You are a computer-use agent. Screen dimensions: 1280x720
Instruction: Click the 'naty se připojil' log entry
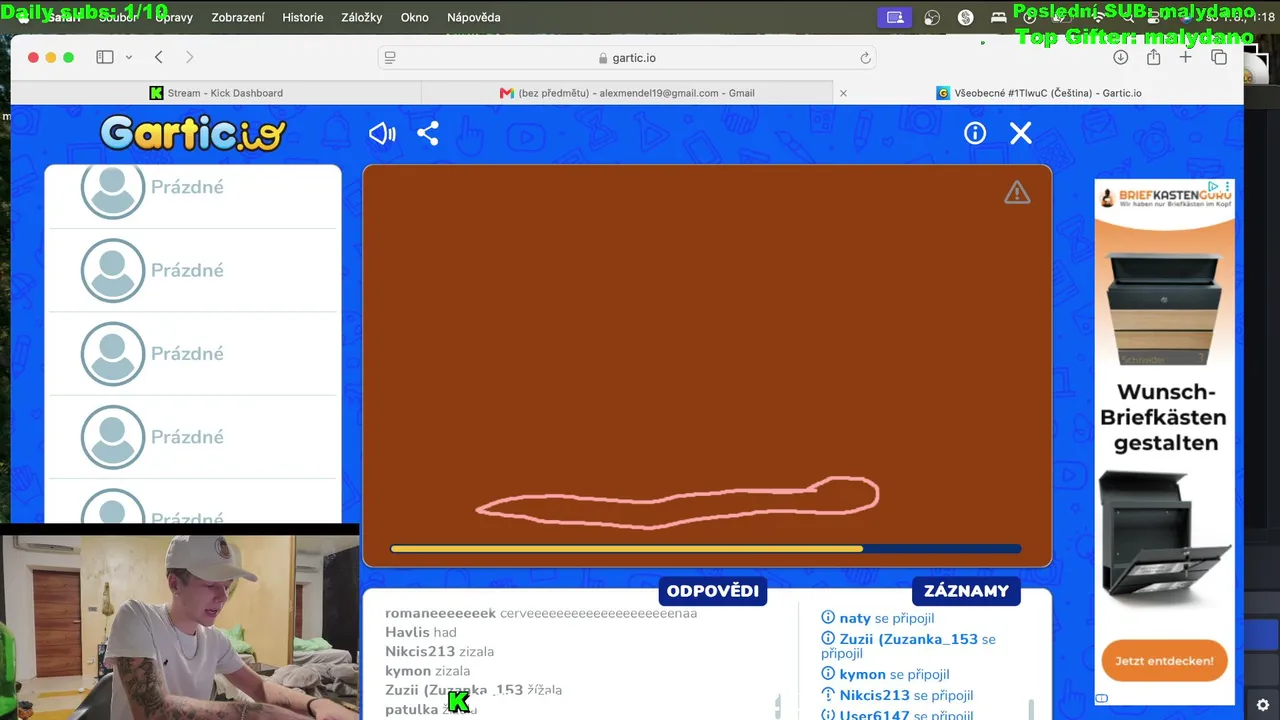pos(878,619)
